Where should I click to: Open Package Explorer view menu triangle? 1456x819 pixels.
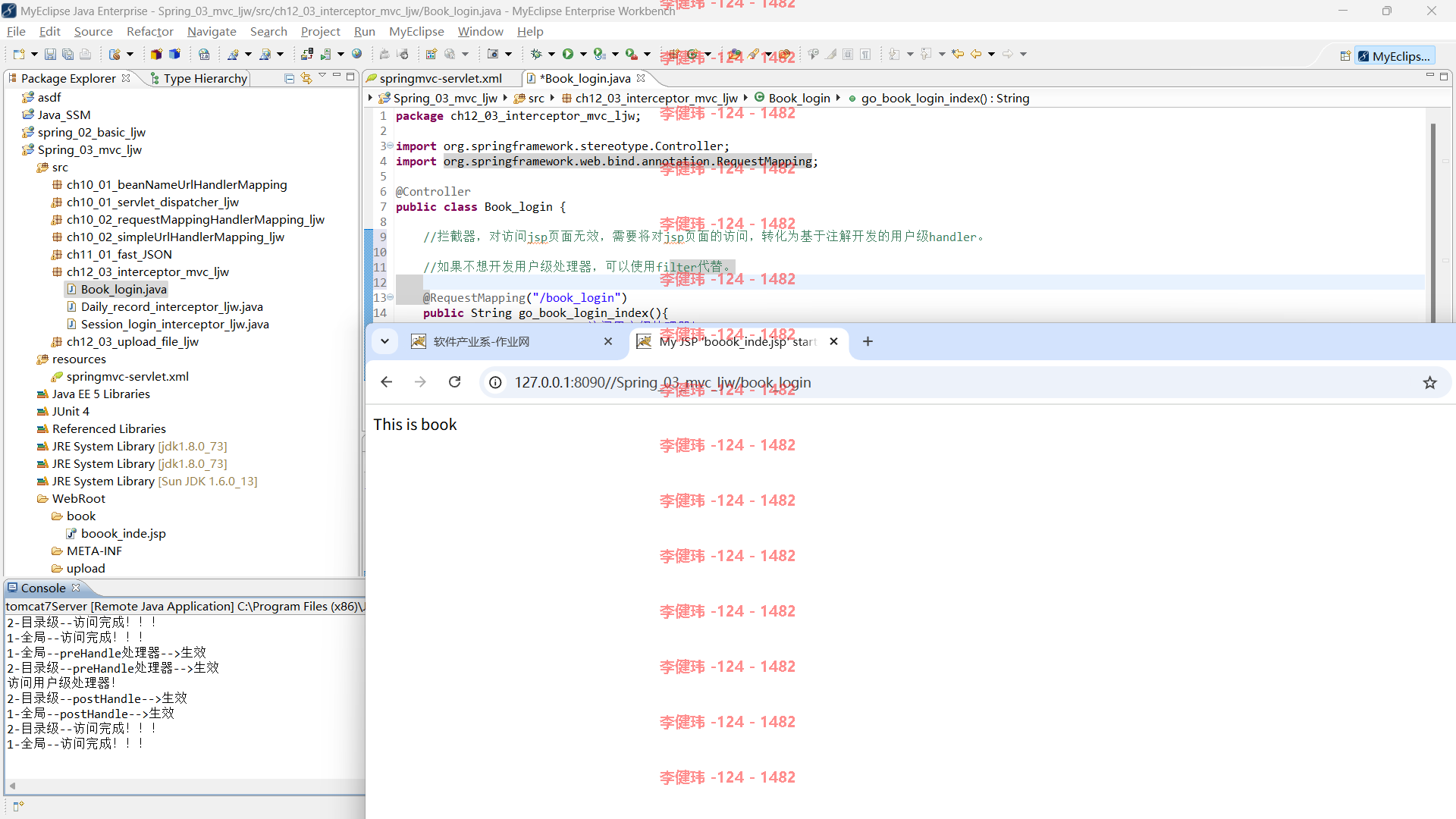(322, 76)
